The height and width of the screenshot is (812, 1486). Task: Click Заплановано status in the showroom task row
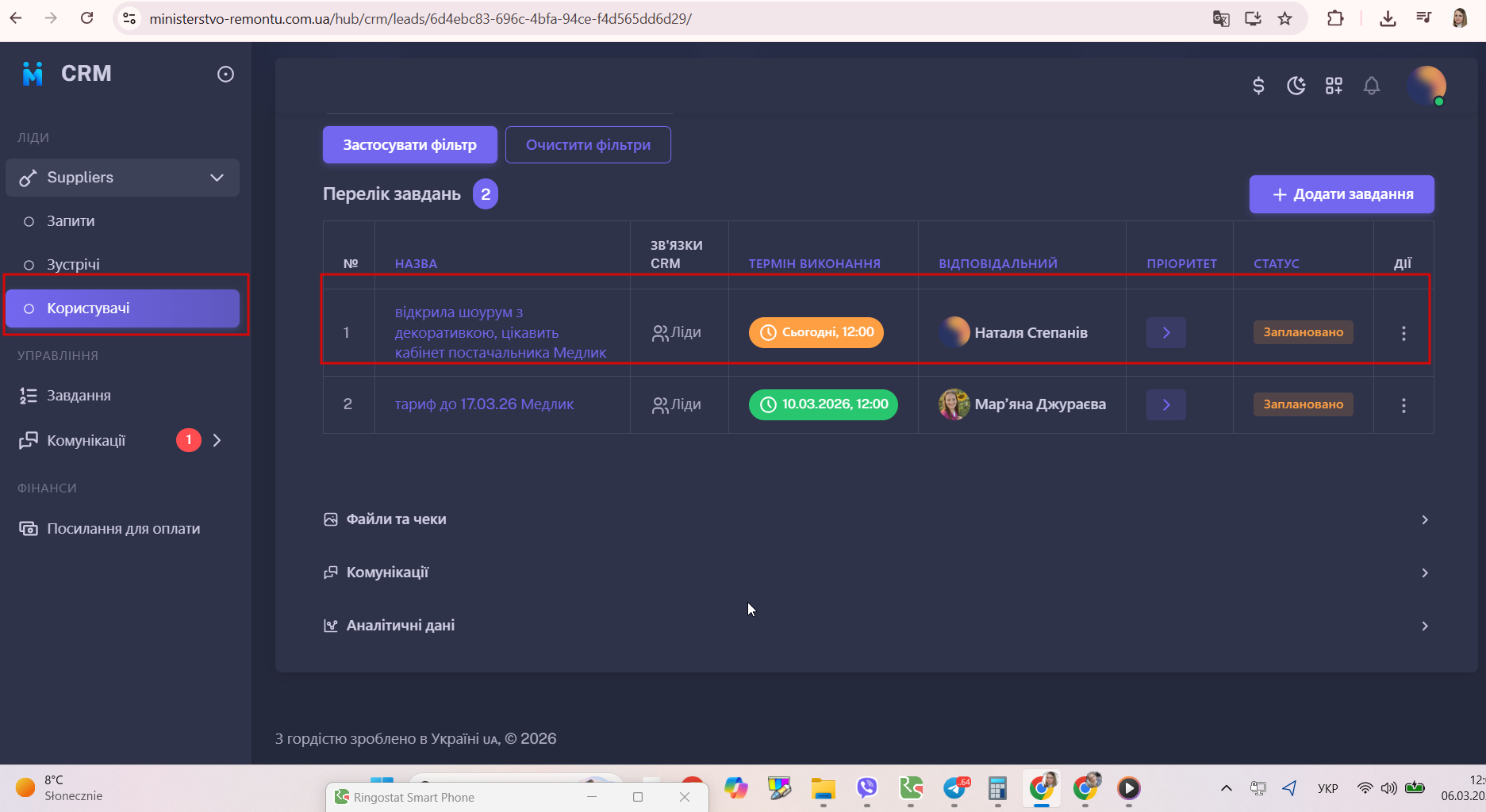(x=1304, y=332)
